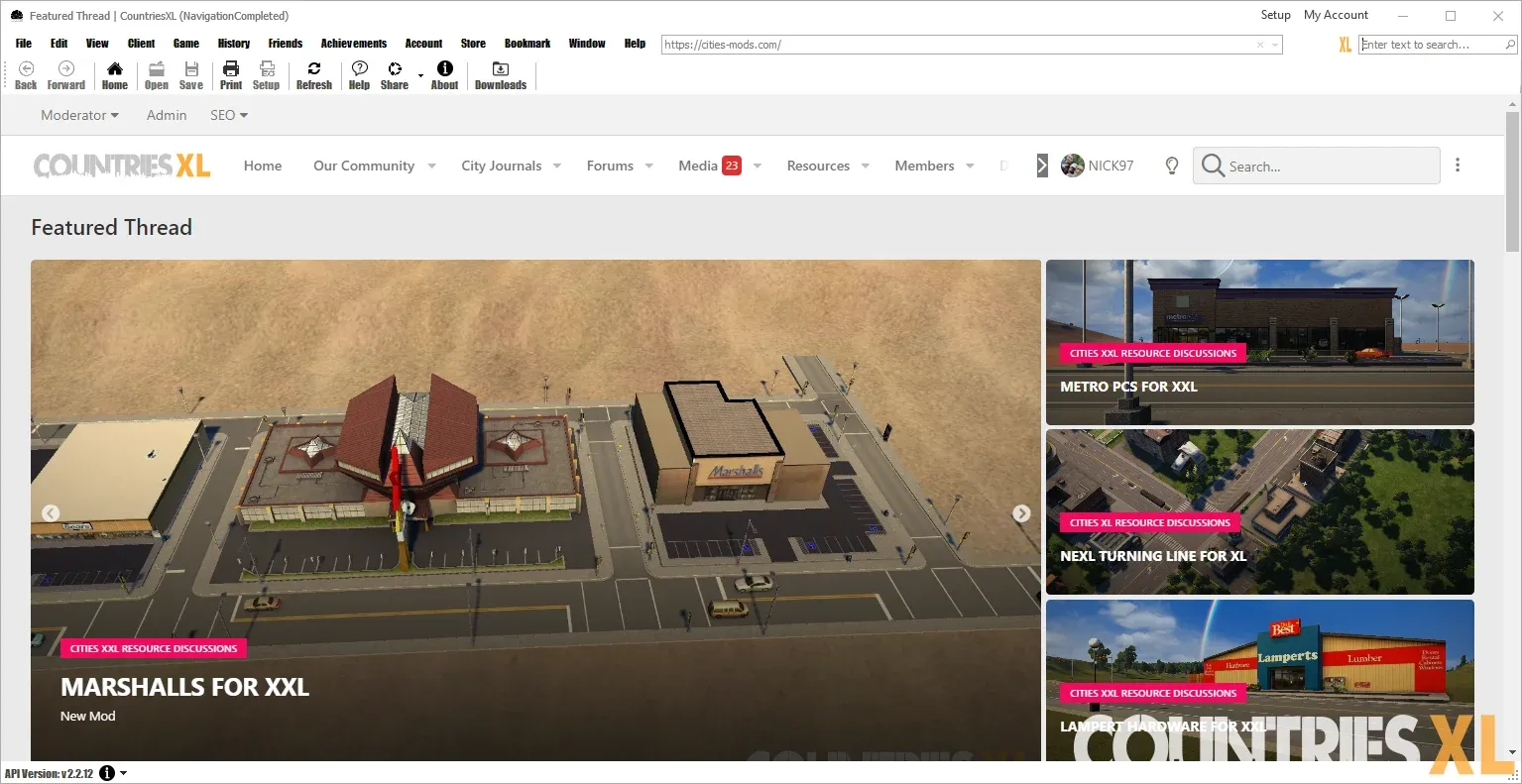This screenshot has width=1522, height=784.
Task: Open the address bar URL dropdown arrow
Action: [1275, 45]
